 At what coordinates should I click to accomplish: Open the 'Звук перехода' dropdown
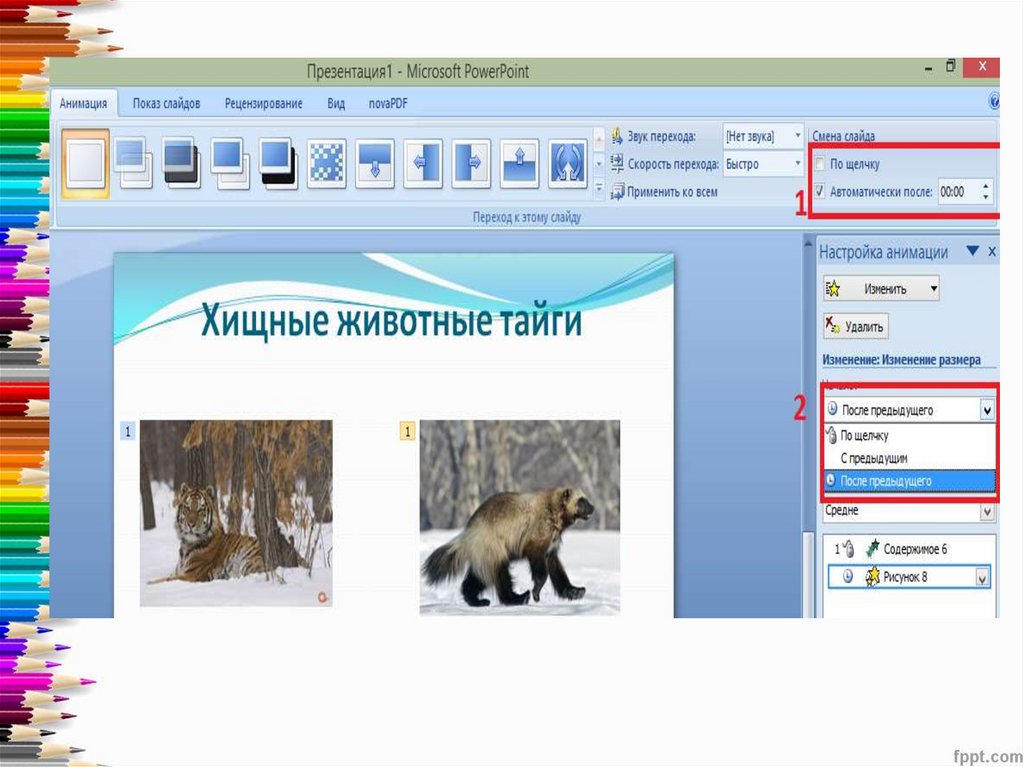(x=797, y=136)
